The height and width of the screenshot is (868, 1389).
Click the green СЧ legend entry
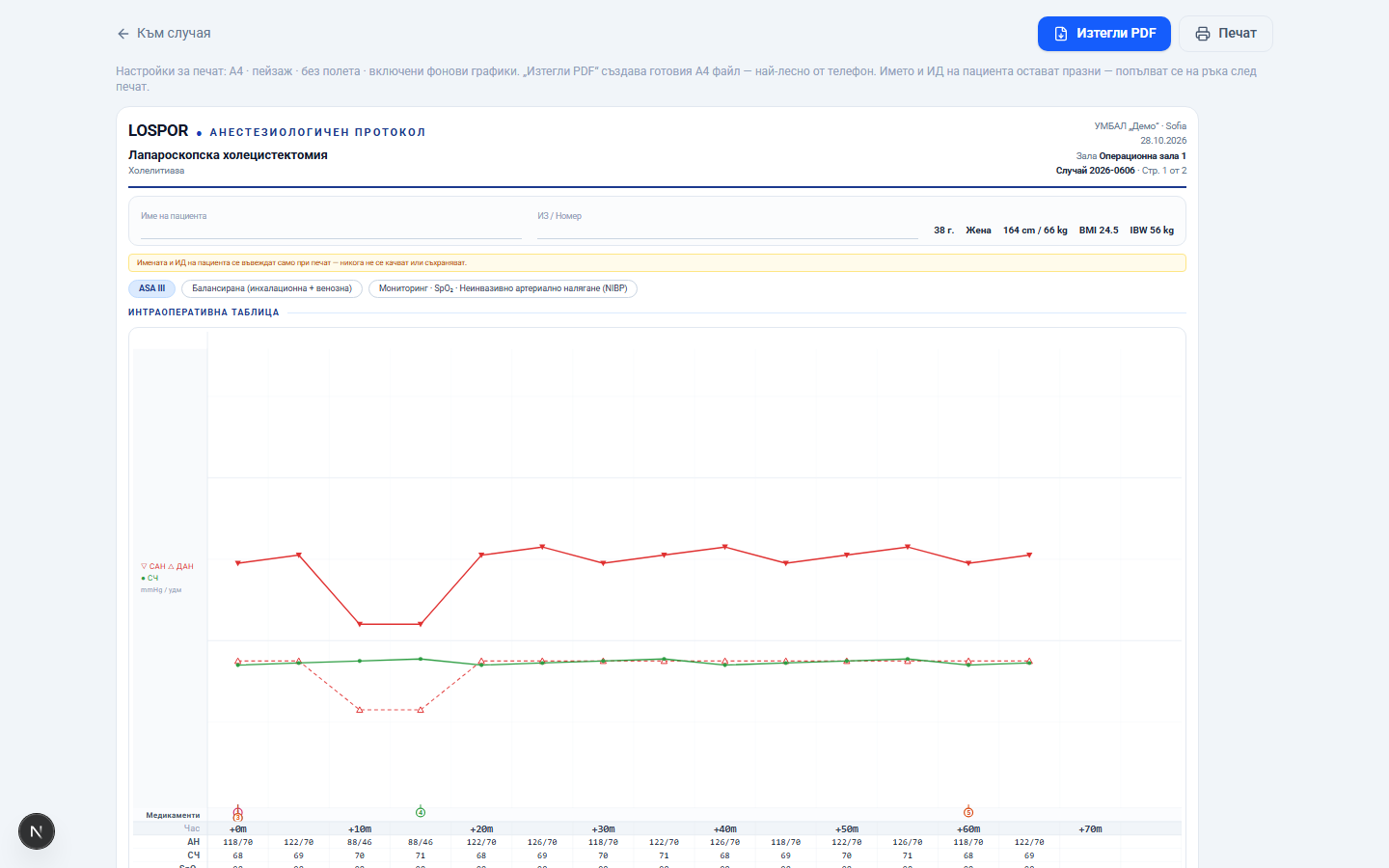click(x=150, y=579)
